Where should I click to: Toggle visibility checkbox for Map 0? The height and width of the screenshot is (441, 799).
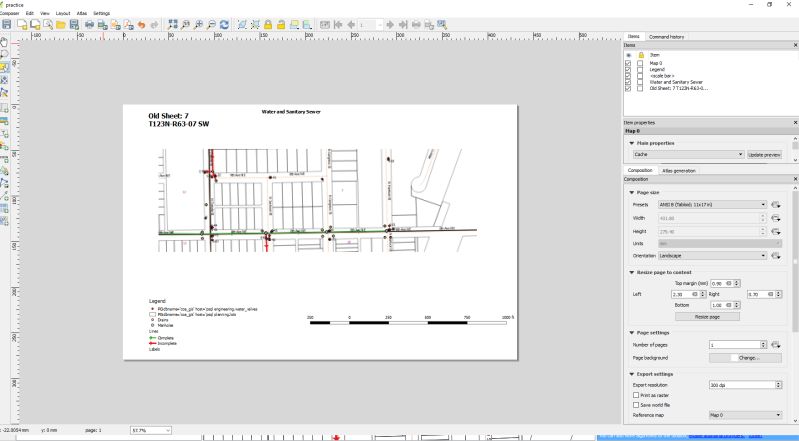628,63
